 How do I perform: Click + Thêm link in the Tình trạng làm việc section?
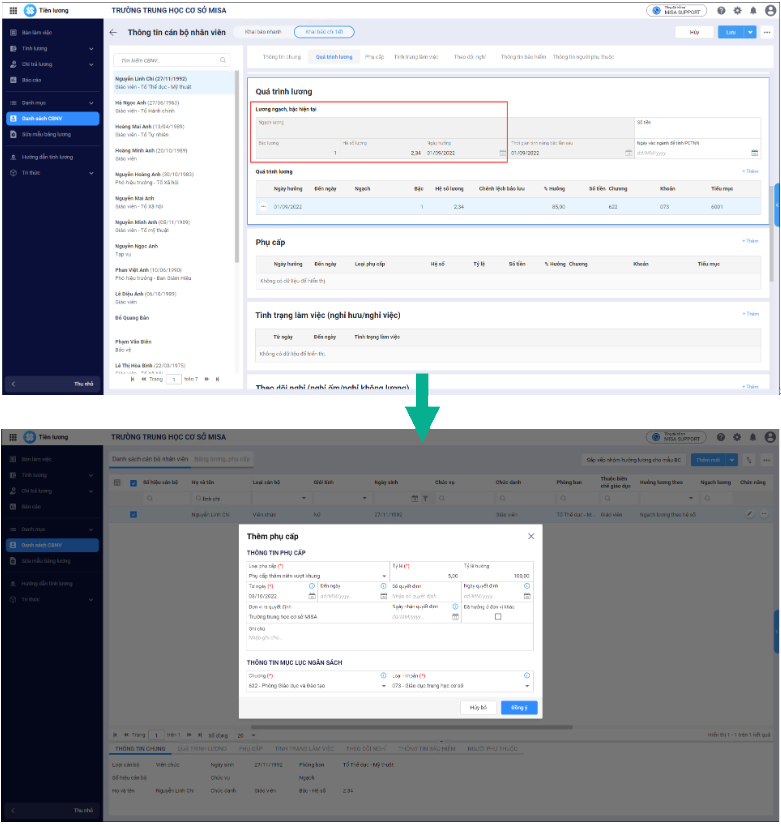pos(750,314)
